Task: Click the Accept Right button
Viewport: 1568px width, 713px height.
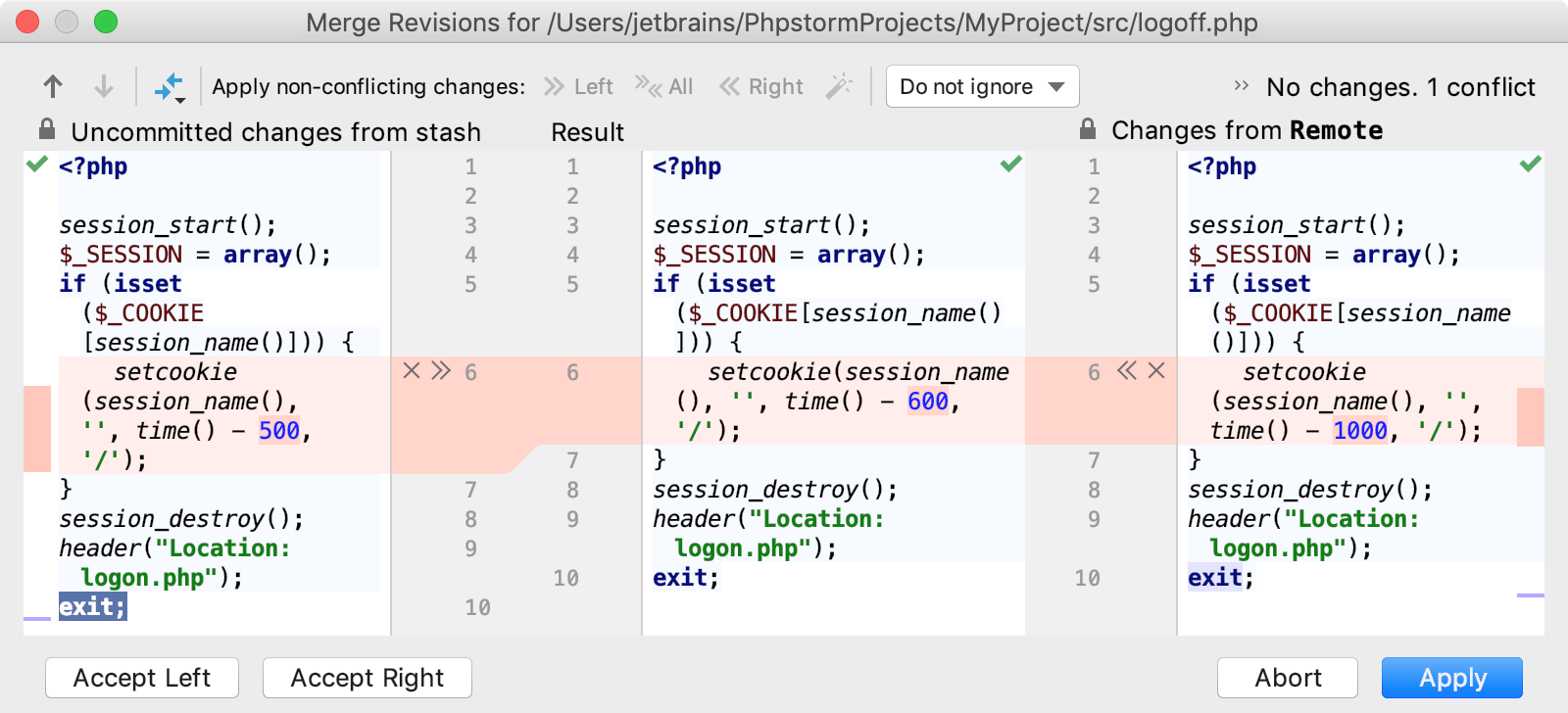Action: point(367,678)
